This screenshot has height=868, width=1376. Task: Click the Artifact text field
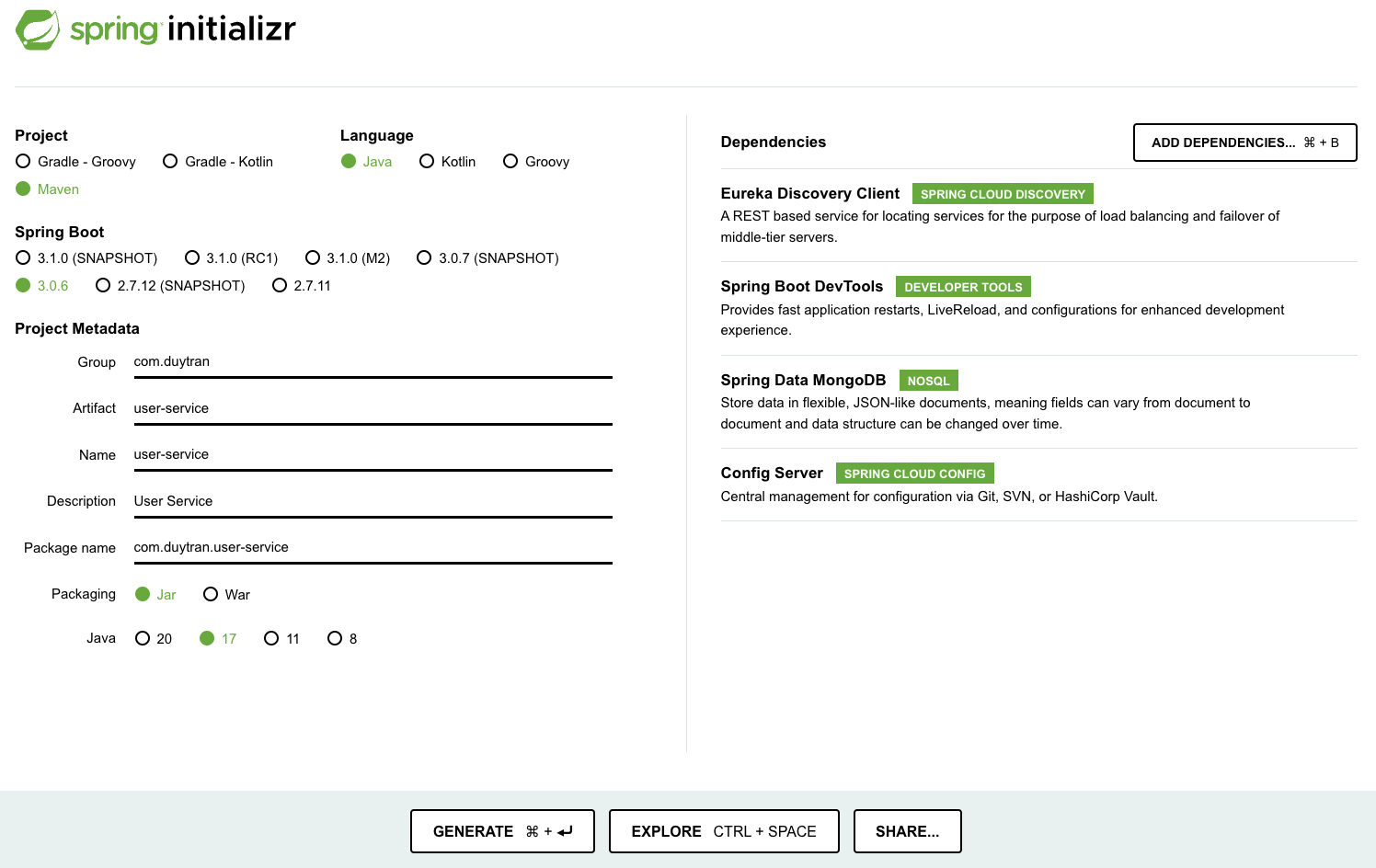[x=373, y=408]
